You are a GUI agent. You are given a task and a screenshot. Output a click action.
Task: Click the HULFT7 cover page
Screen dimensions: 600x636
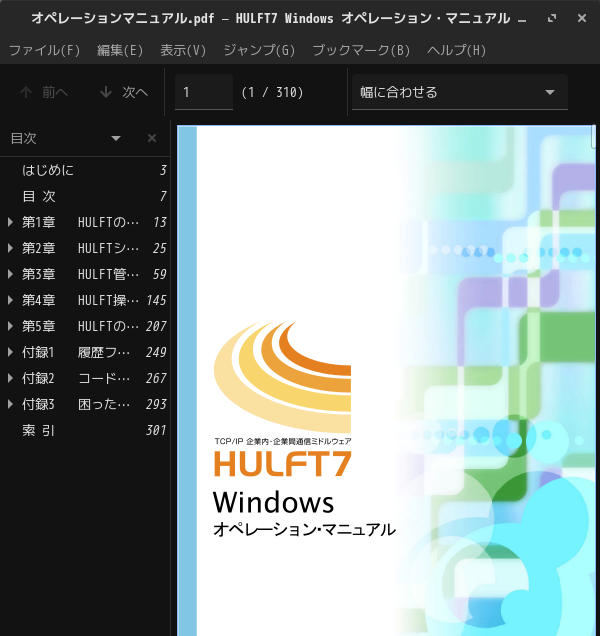pyautogui.click(x=386, y=380)
